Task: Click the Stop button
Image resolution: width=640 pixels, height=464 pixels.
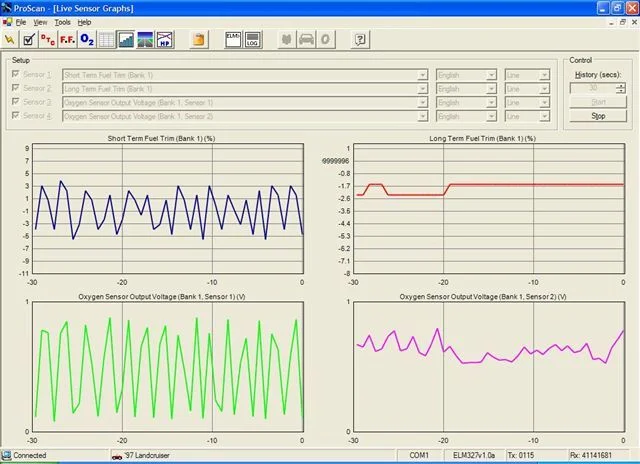Action: coord(598,116)
